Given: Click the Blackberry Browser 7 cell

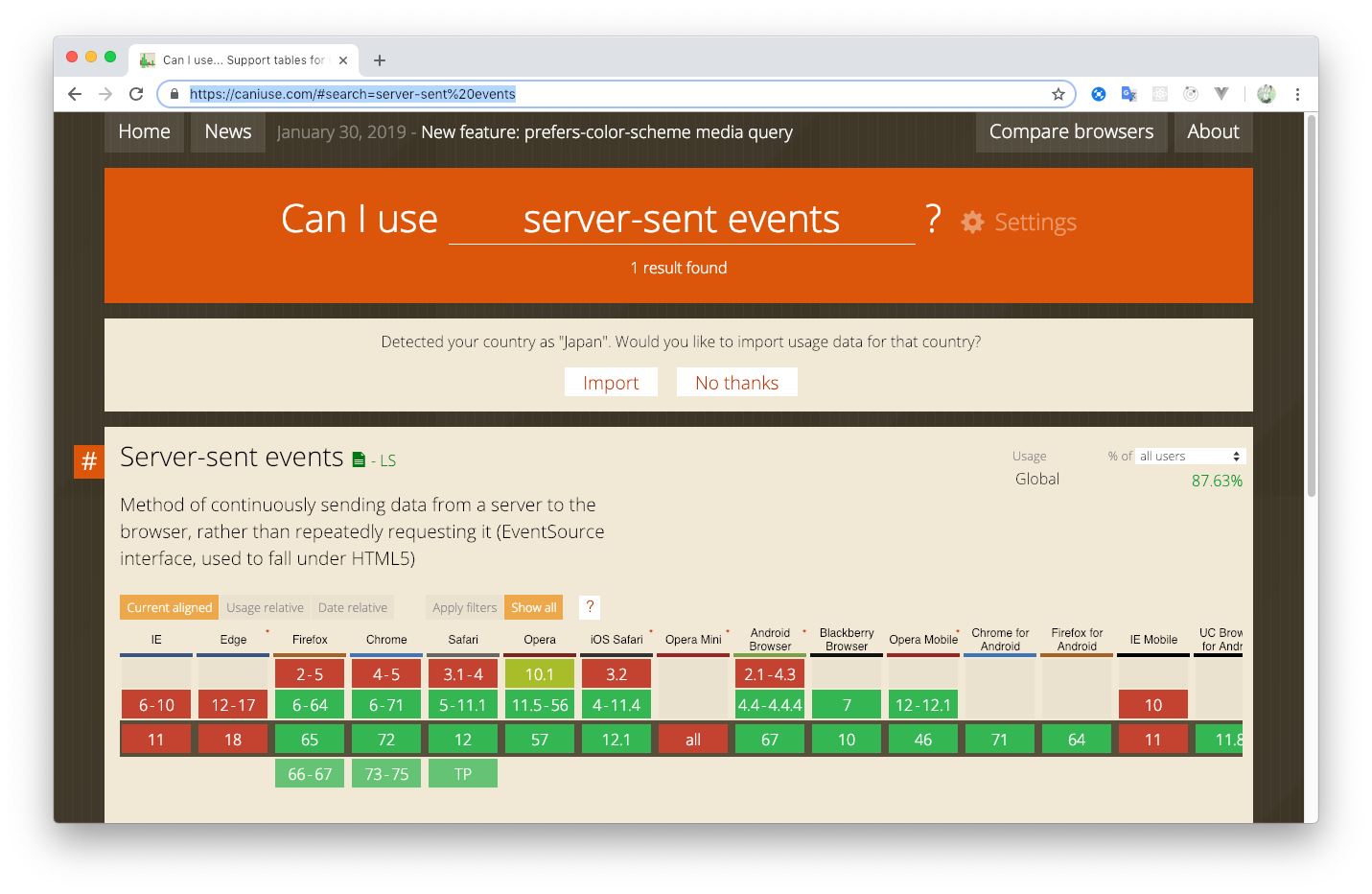Looking at the screenshot, I should (x=847, y=705).
